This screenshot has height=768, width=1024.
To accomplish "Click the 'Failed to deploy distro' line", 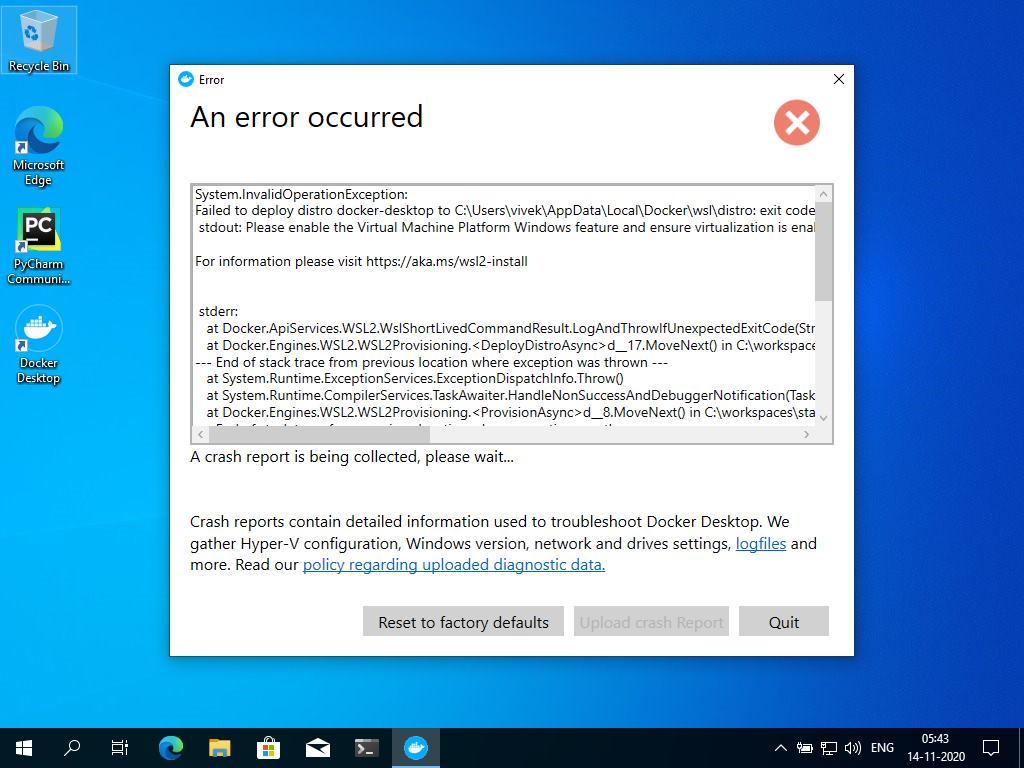I will tap(505, 210).
